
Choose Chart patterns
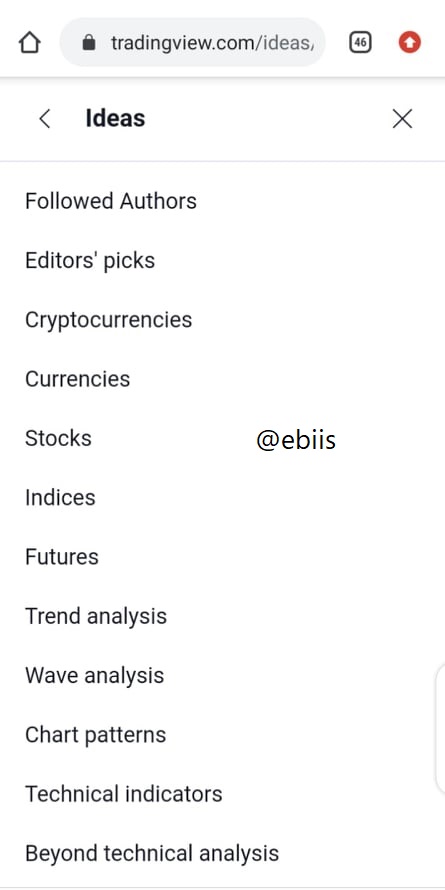[x=95, y=734]
